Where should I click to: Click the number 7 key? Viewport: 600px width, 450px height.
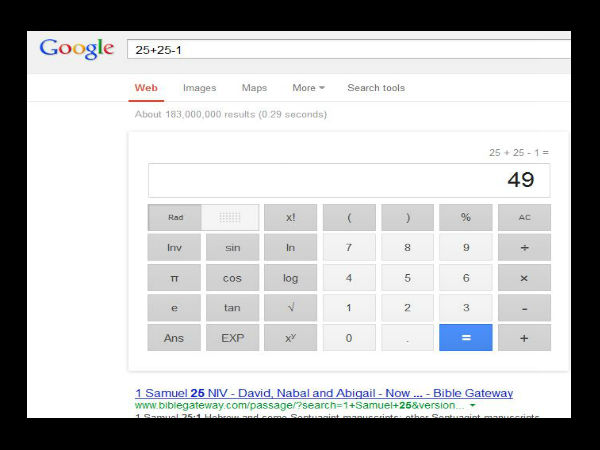pos(349,248)
